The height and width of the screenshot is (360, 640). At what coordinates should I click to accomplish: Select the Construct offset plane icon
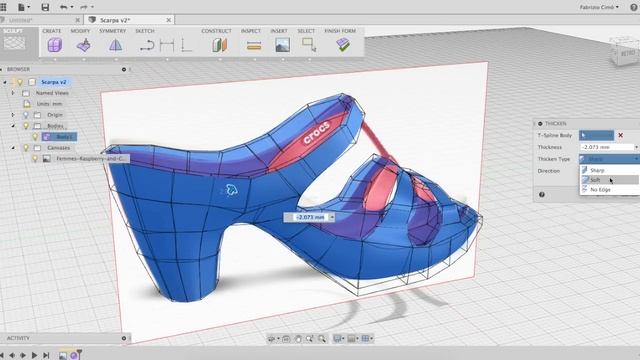click(x=220, y=45)
